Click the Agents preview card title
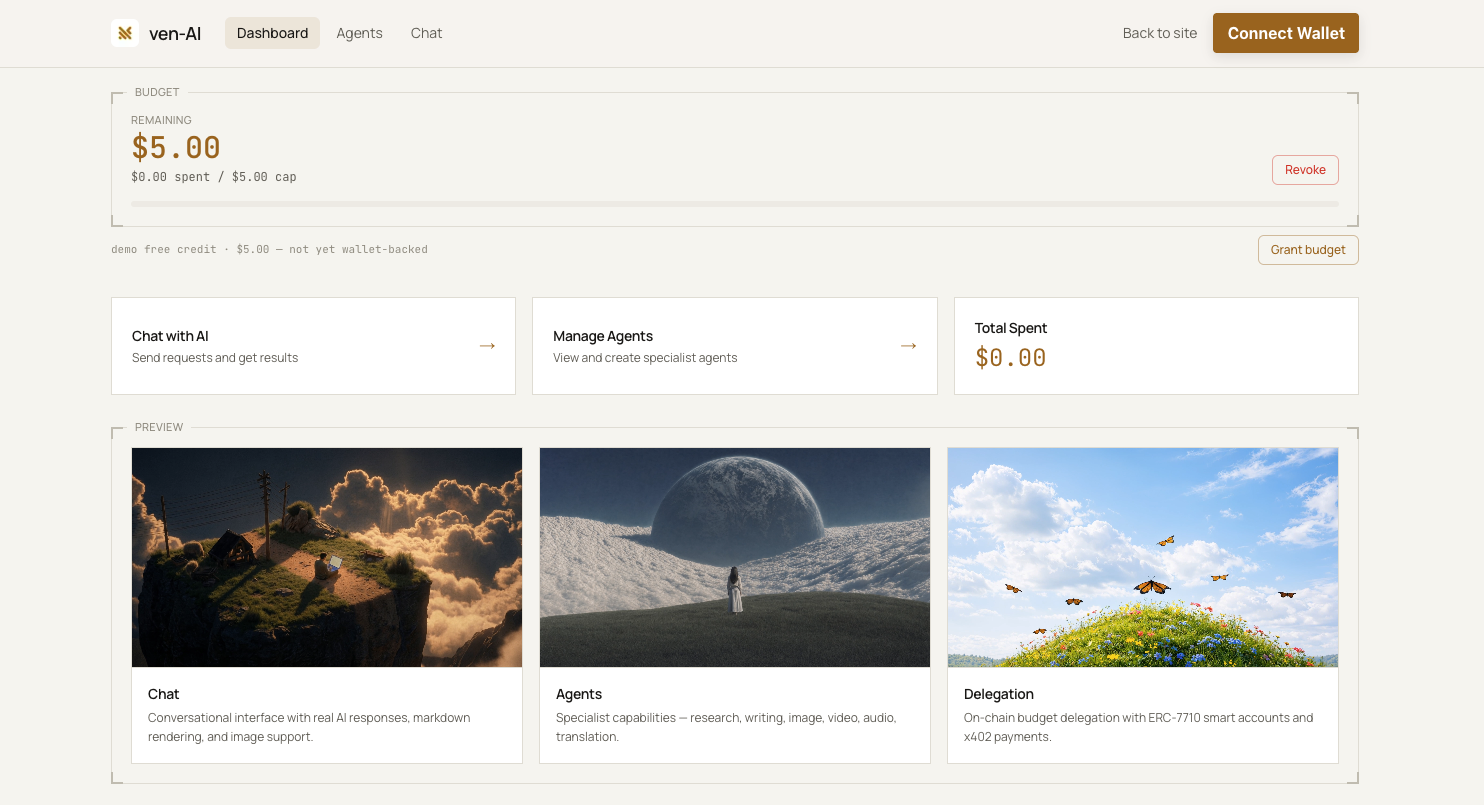1484x805 pixels. (x=579, y=694)
